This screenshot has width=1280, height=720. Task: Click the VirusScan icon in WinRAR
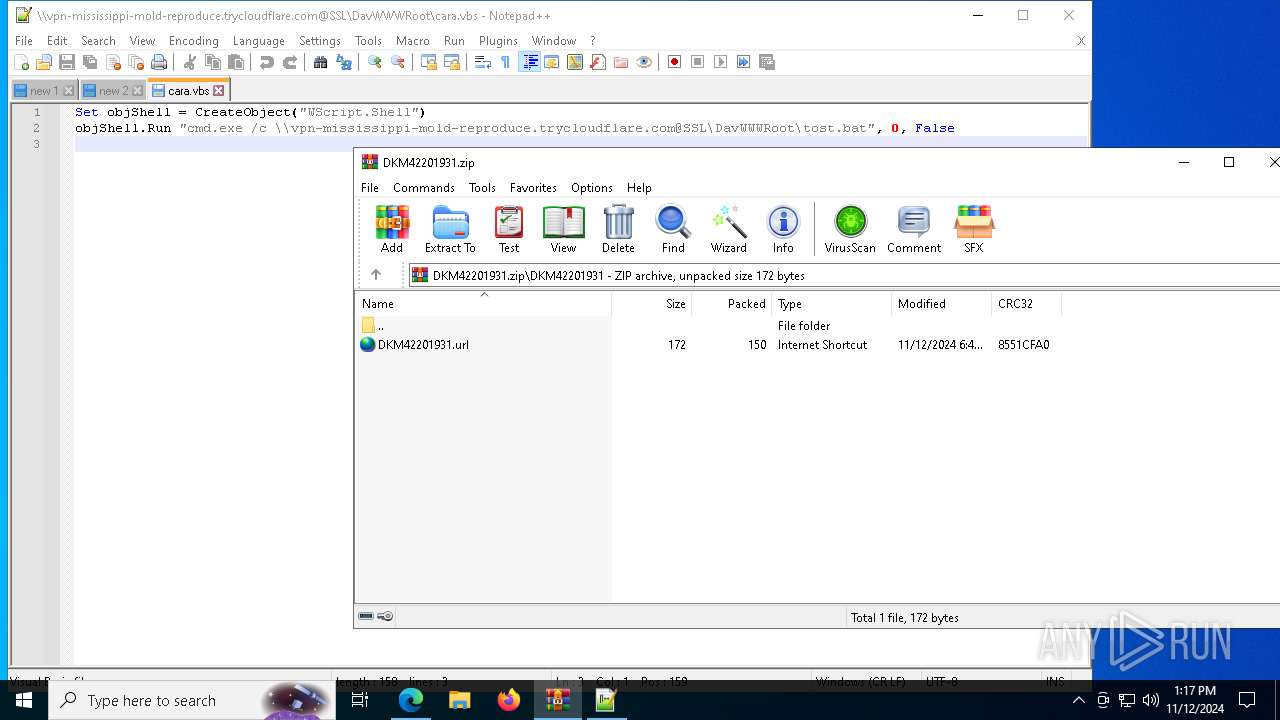[x=850, y=229]
